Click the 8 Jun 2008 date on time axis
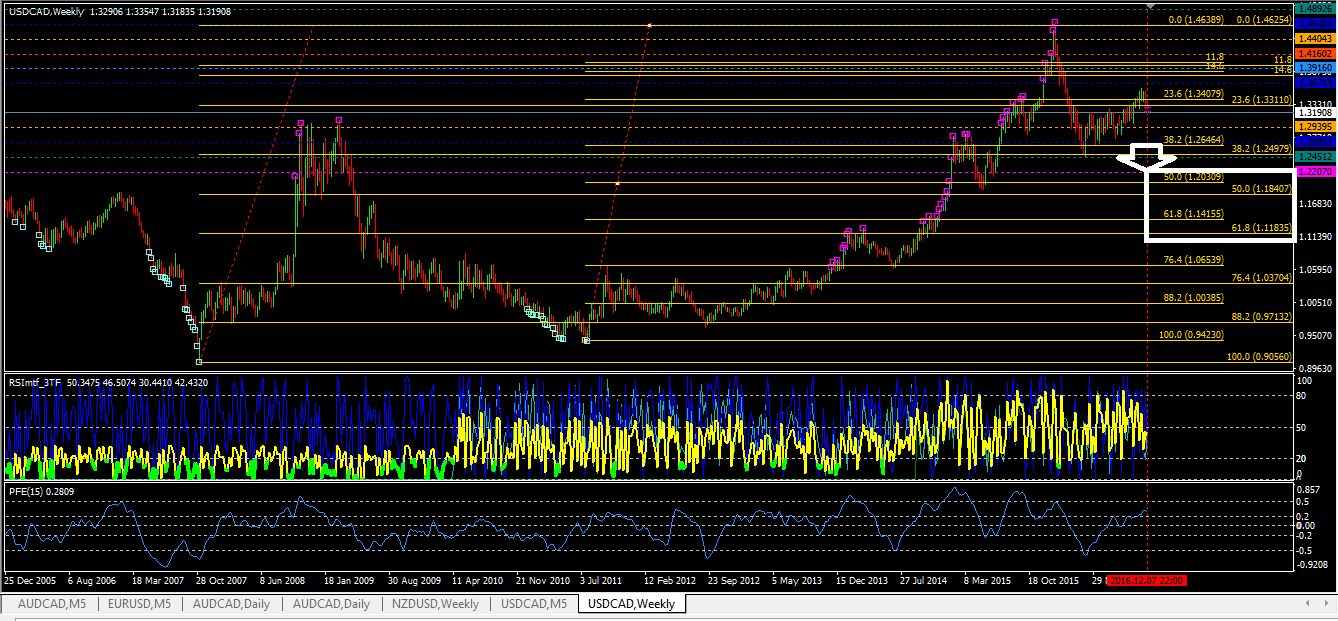This screenshot has height=621, width=1338. [283, 580]
